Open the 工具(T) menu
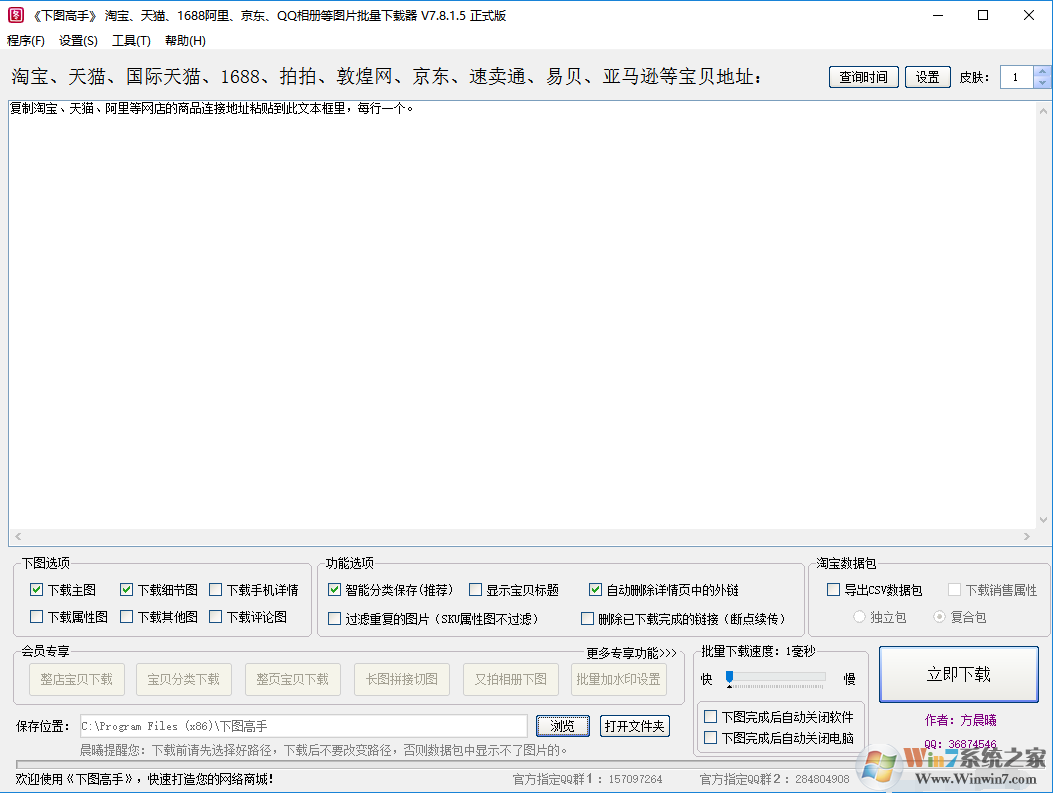Screen dimensions: 1053x793 130,40
